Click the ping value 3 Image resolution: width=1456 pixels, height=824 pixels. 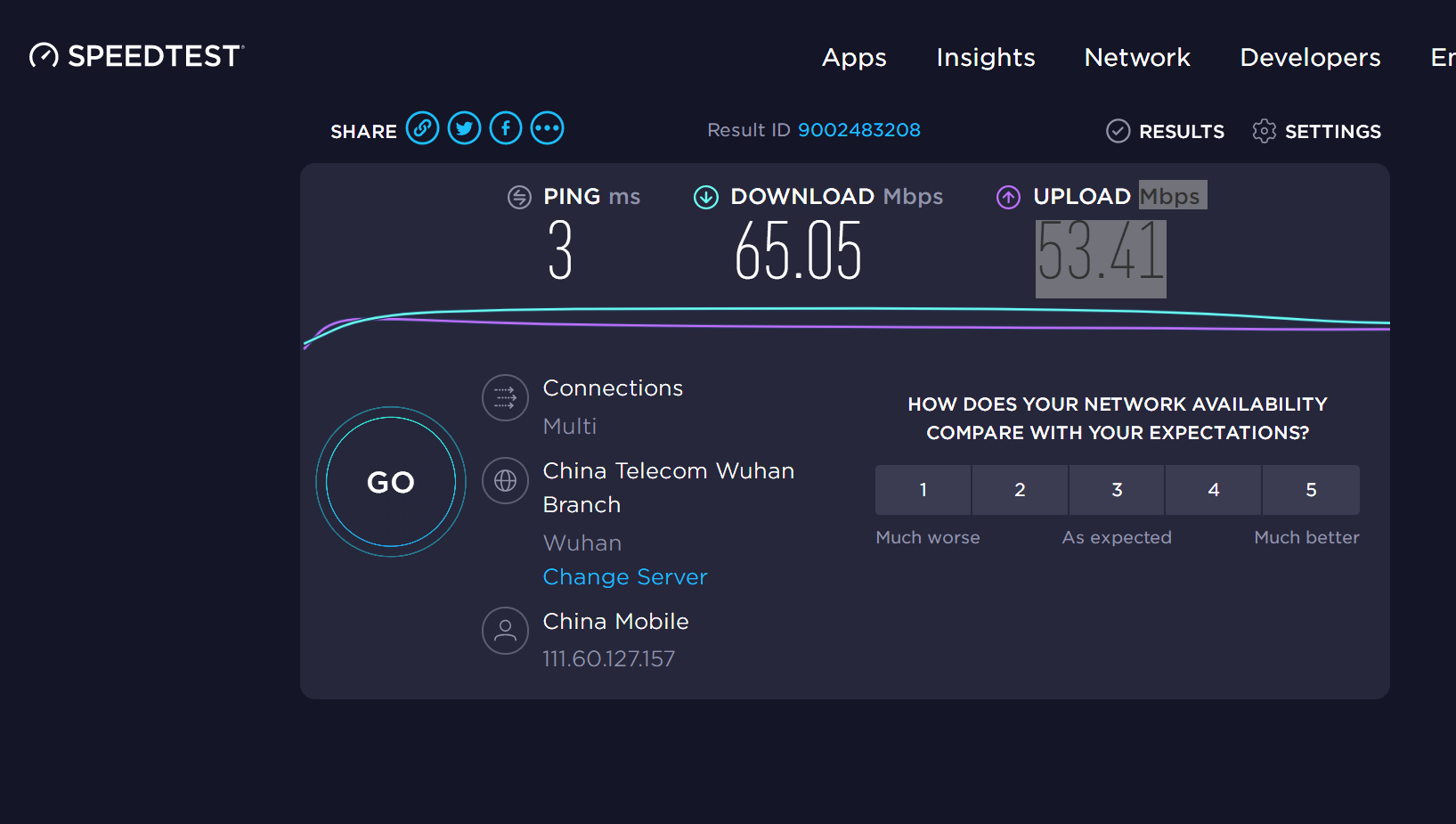tap(560, 251)
